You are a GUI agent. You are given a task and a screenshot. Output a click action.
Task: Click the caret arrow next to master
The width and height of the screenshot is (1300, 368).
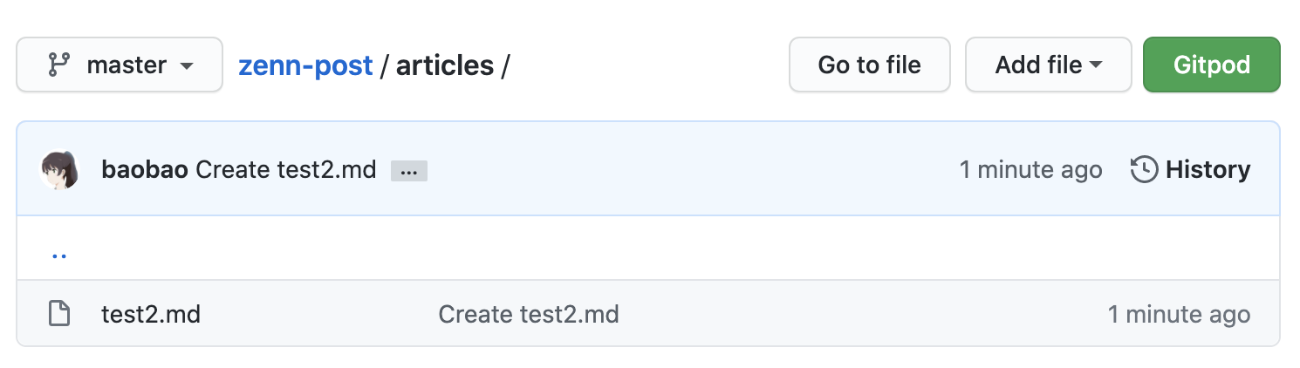[186, 67]
